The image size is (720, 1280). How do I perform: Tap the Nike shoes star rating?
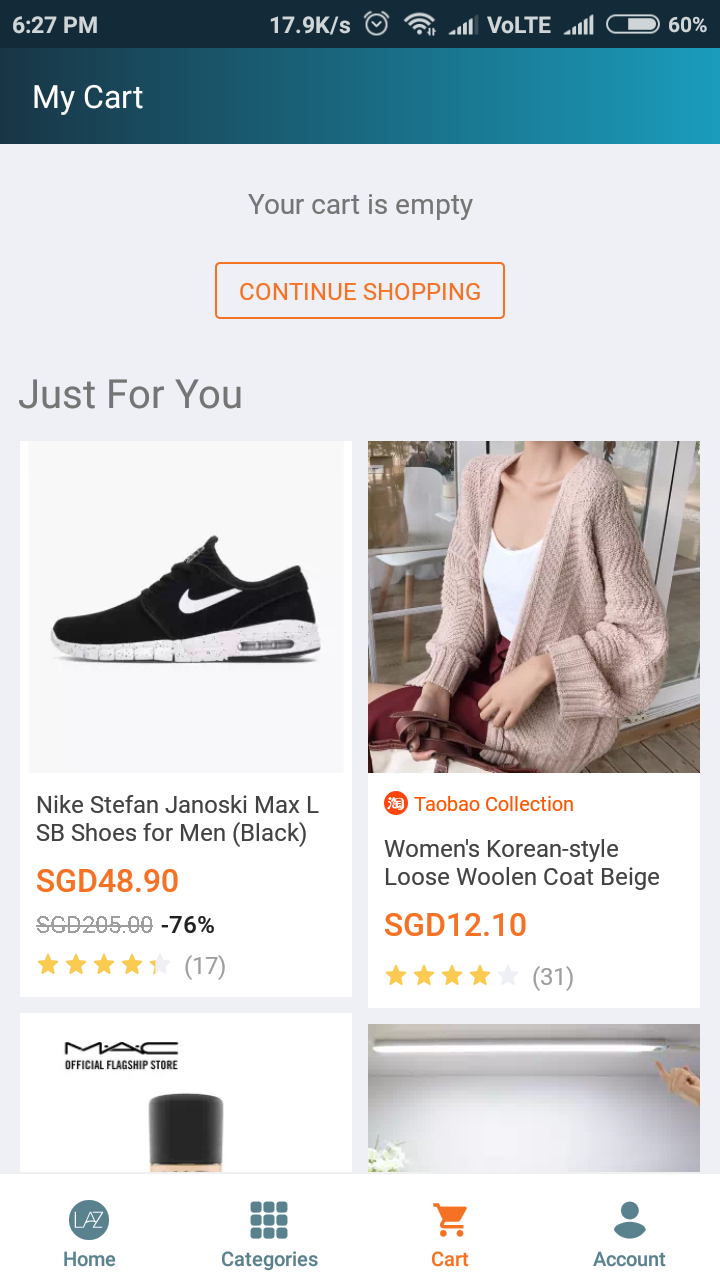pos(104,965)
